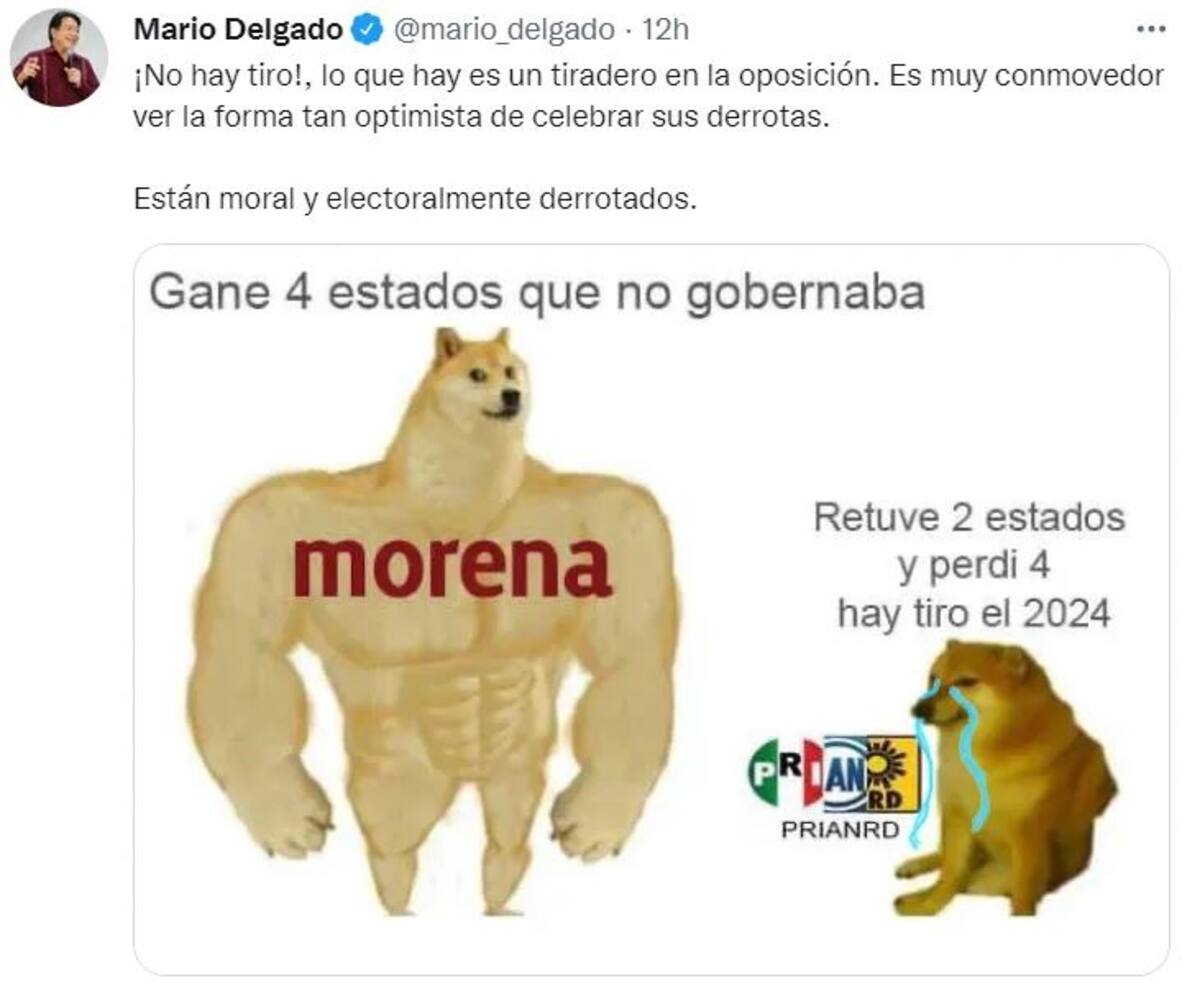Click the blue verified checkmark badge

(367, 30)
